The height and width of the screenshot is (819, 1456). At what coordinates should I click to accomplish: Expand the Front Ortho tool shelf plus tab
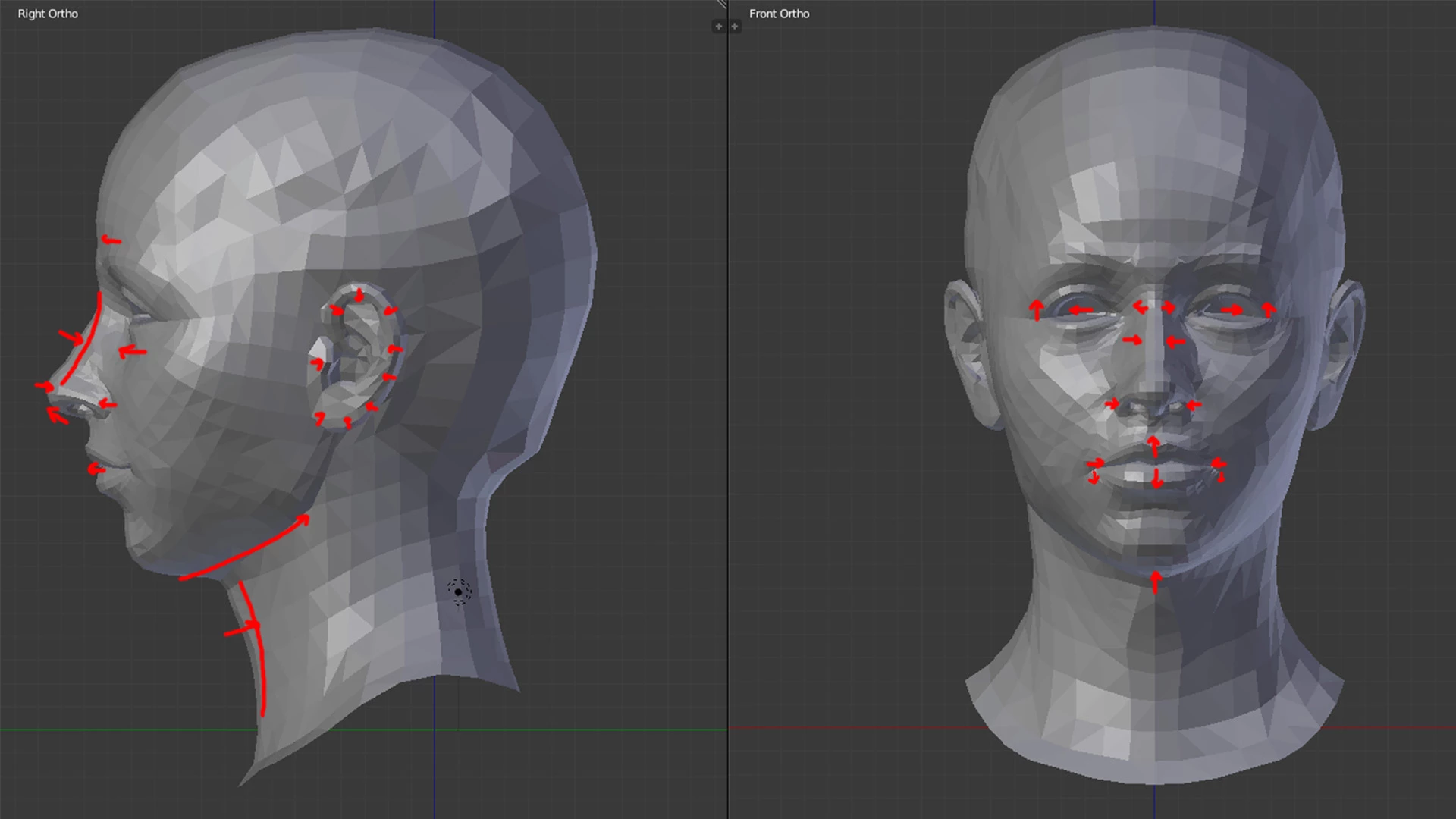(x=735, y=27)
